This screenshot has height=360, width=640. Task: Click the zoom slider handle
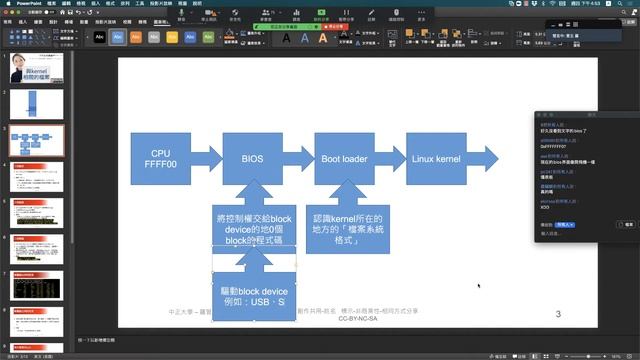tap(588, 356)
